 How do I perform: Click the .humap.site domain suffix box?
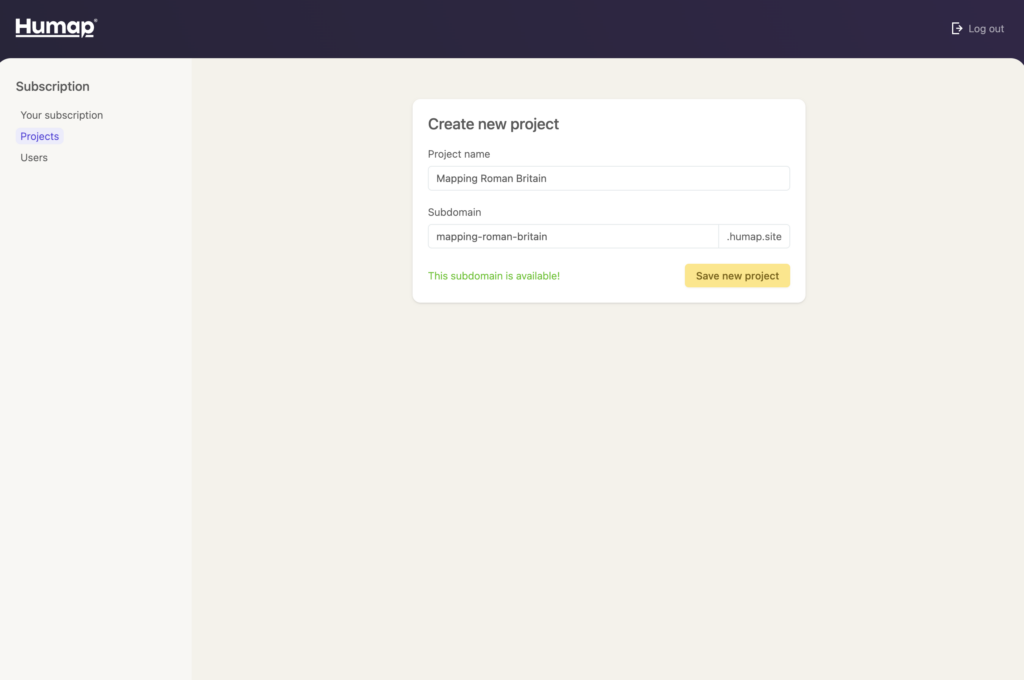(754, 236)
